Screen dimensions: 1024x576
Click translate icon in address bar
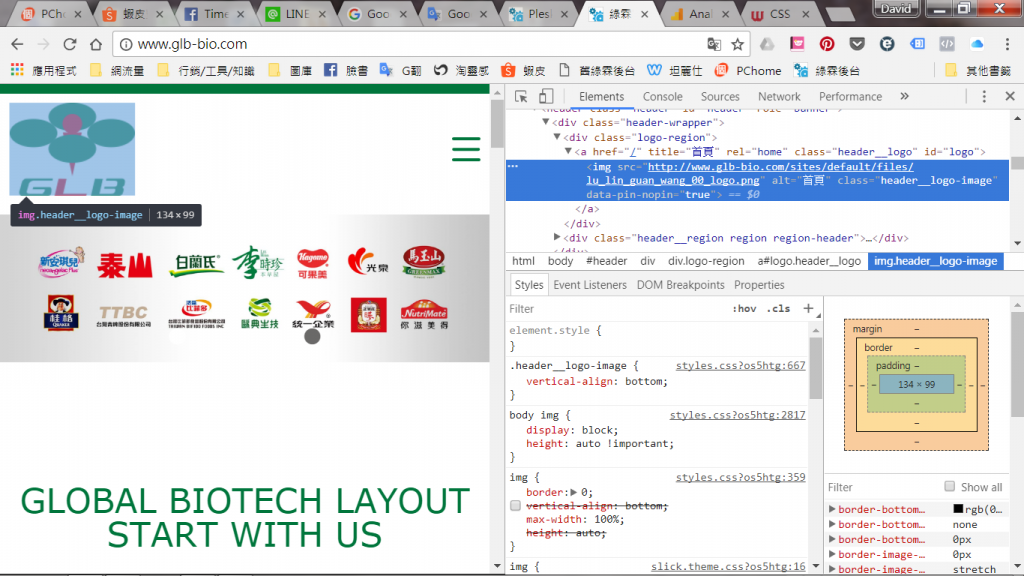pyautogui.click(x=714, y=44)
